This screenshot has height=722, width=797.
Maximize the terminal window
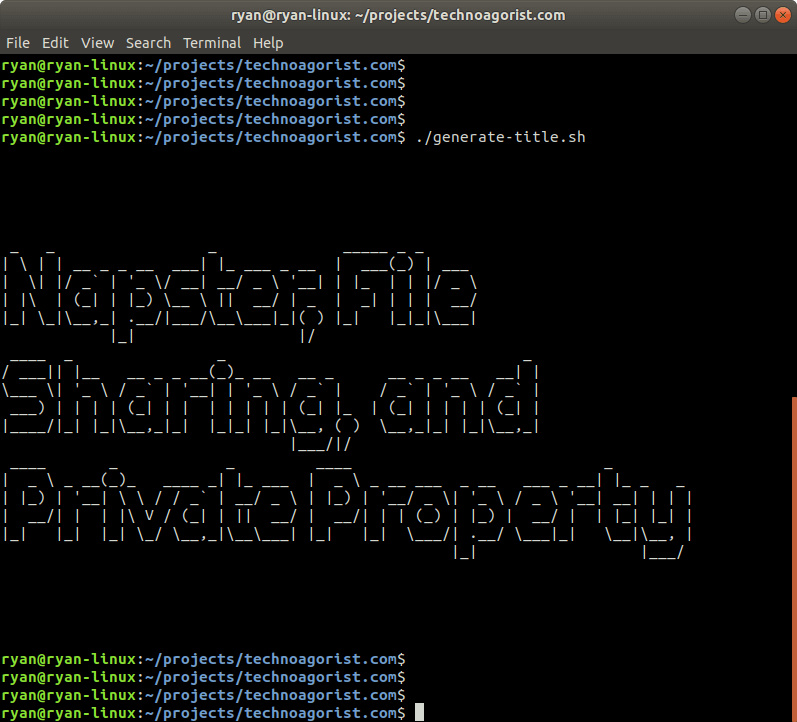(x=762, y=15)
